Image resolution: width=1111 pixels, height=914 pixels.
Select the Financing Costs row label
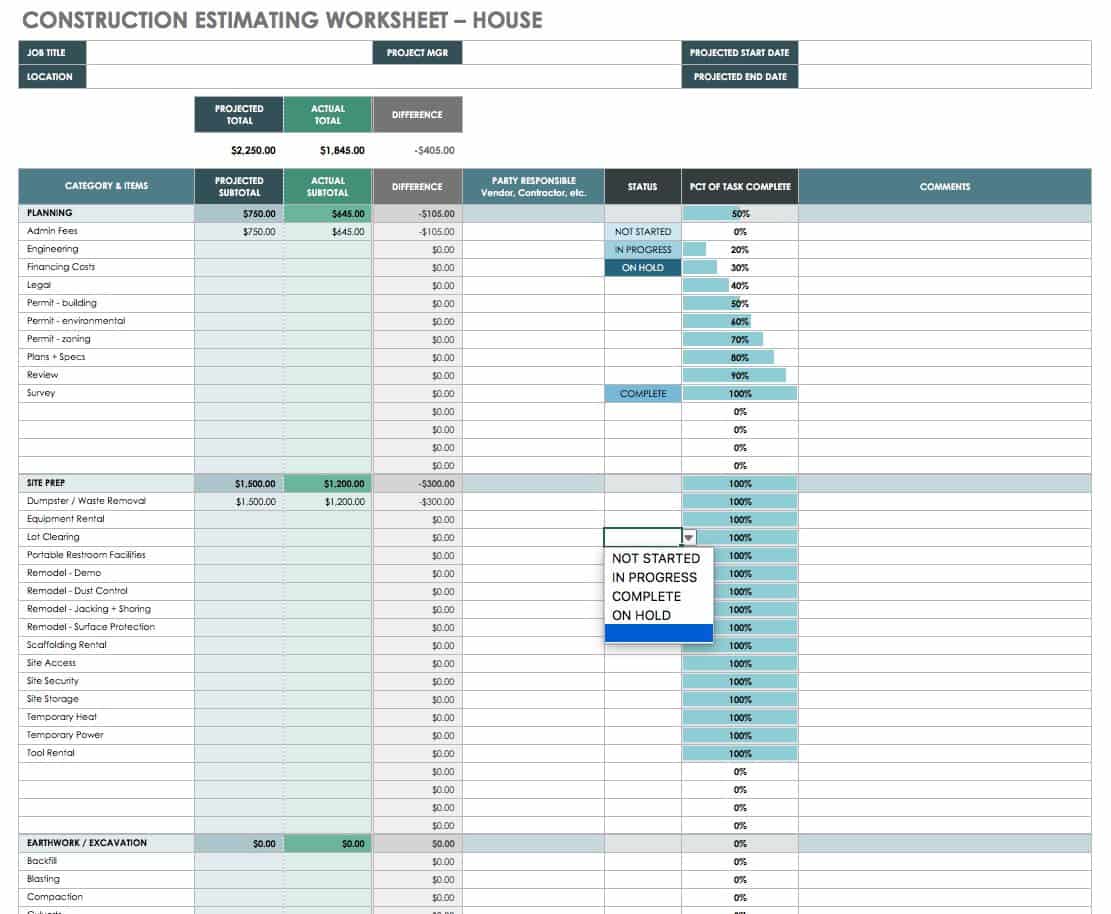click(60, 267)
